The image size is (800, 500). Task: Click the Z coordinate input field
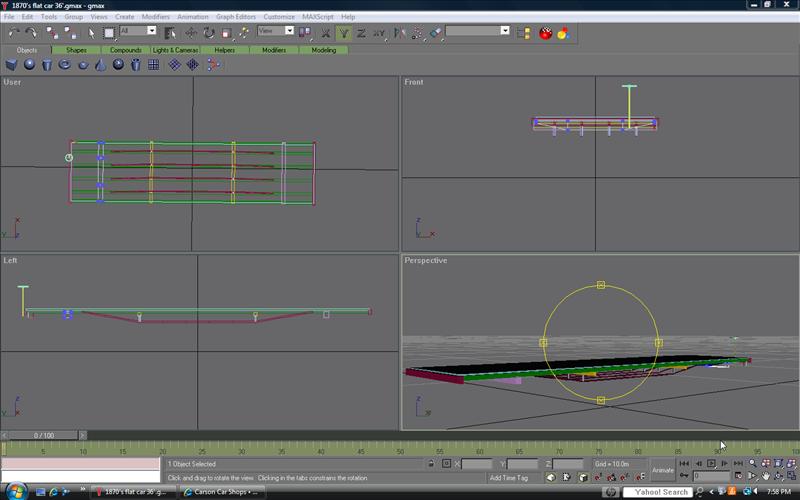567,464
